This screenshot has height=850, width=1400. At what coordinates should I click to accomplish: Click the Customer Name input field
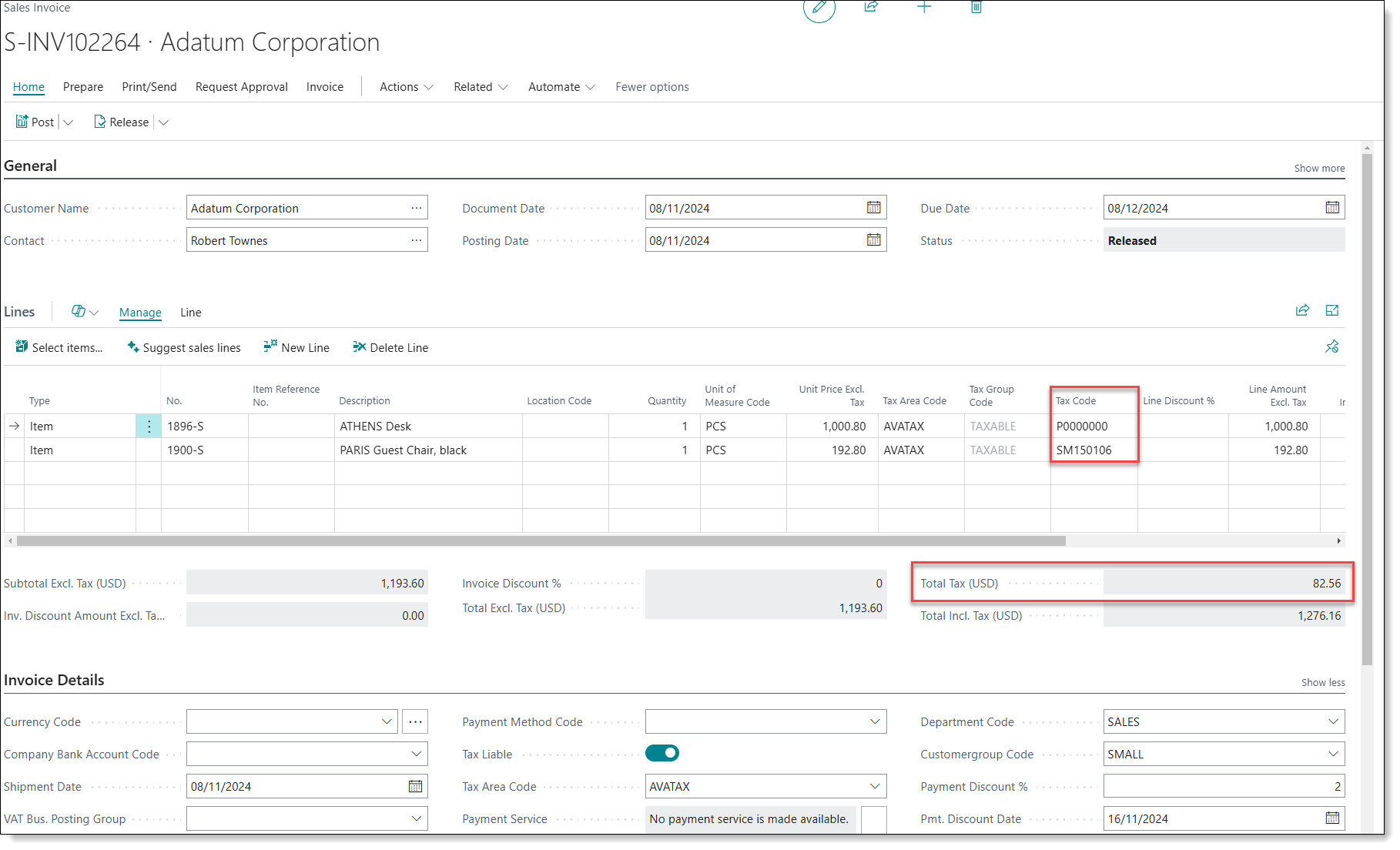(296, 208)
